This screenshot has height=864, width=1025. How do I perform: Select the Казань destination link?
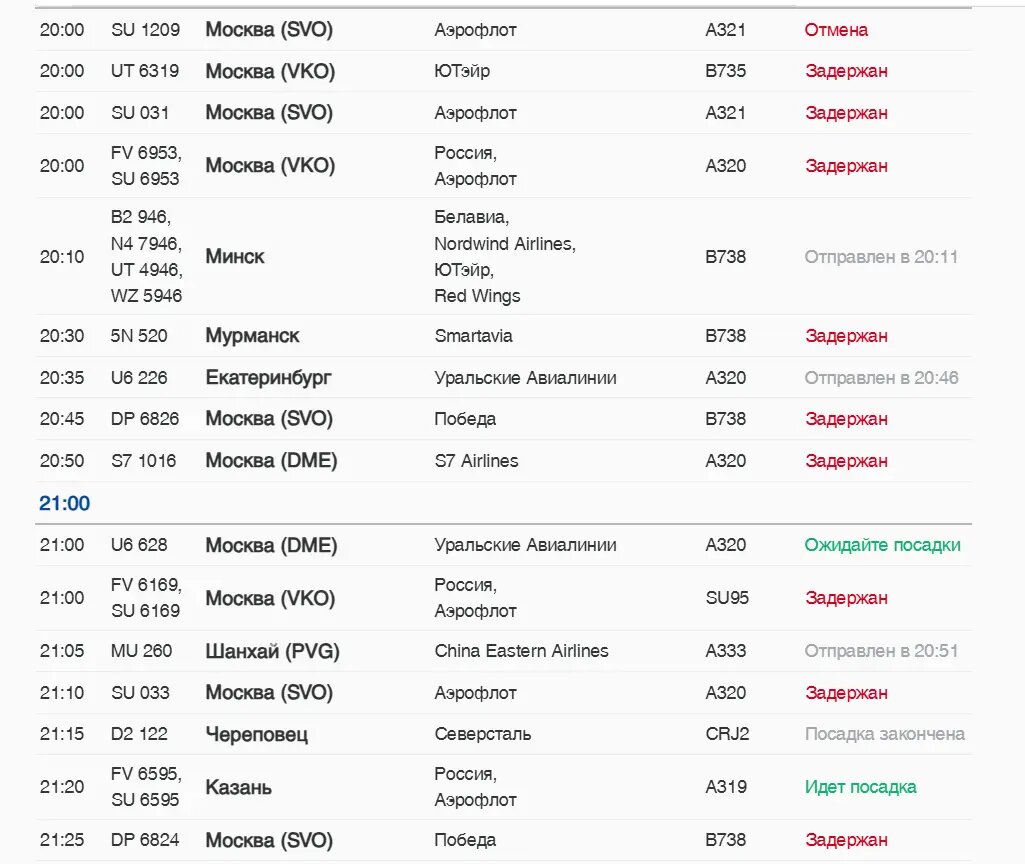pyautogui.click(x=238, y=787)
